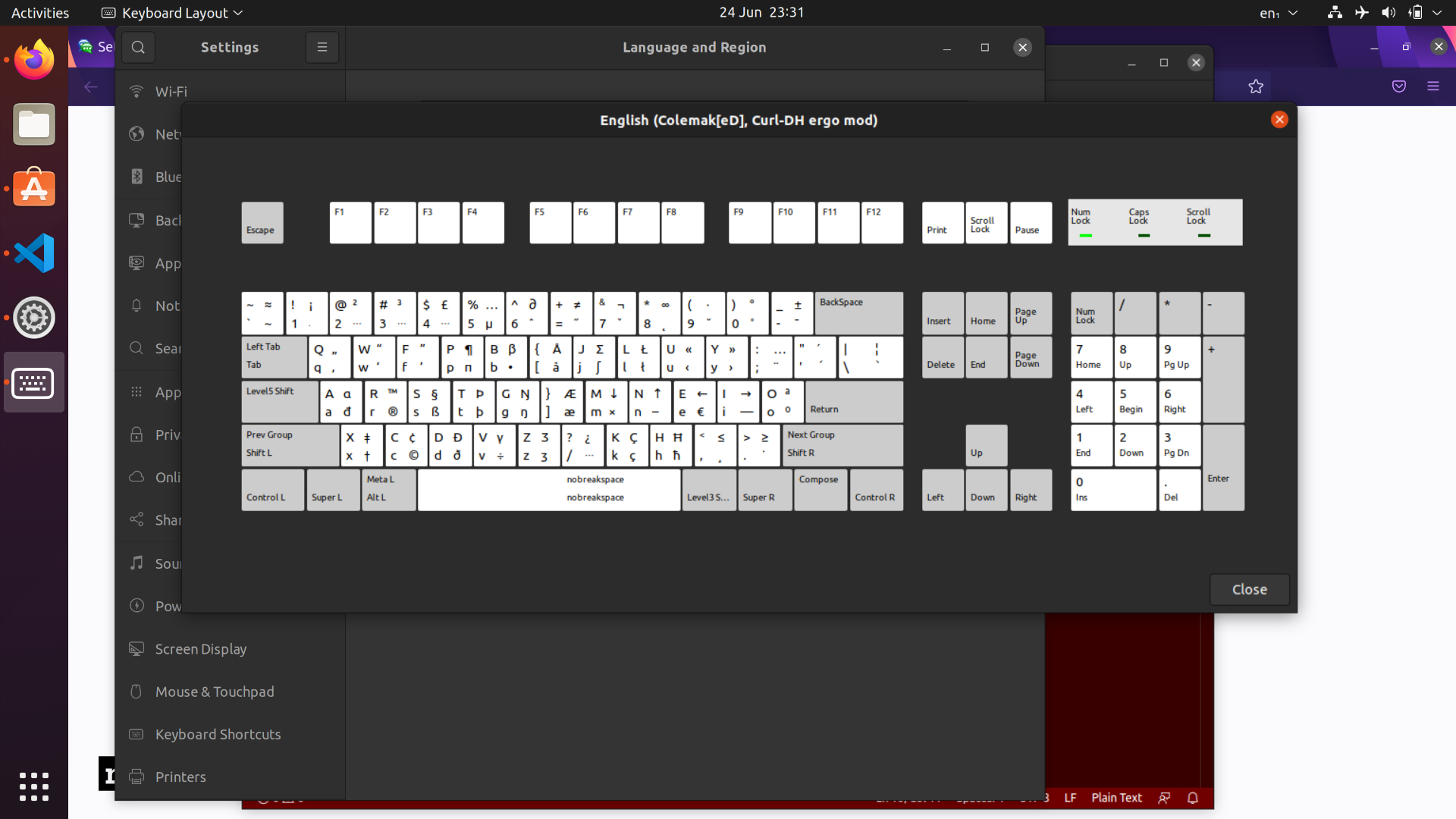Image resolution: width=1456 pixels, height=819 pixels.
Task: Open the Keyboard Layout app menu
Action: (x=172, y=13)
